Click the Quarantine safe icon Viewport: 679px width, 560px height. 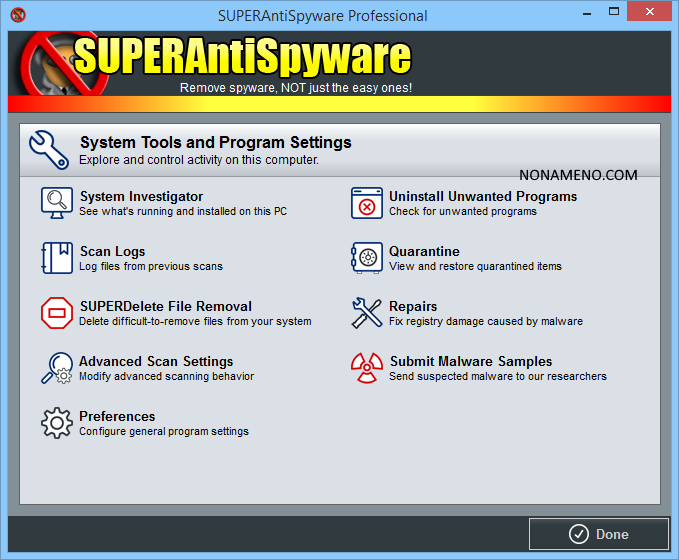(x=367, y=258)
